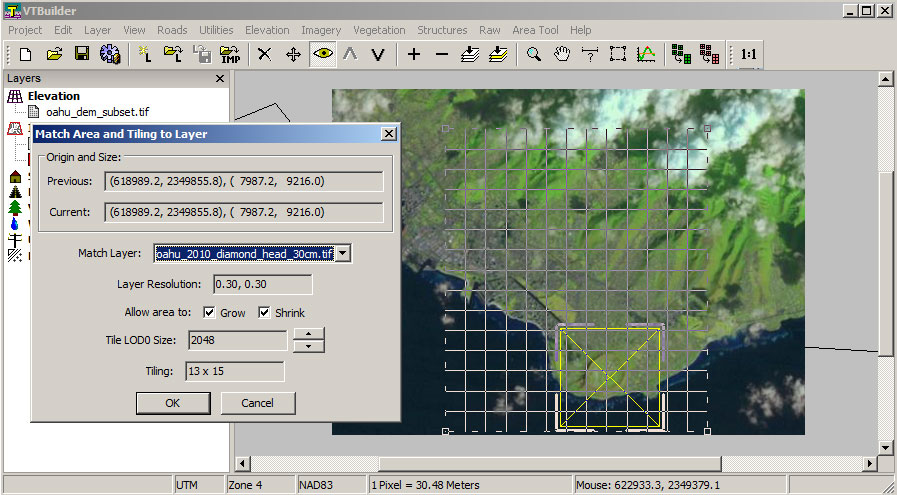Select the hand pan tool
The width and height of the screenshot is (897, 495).
point(562,54)
